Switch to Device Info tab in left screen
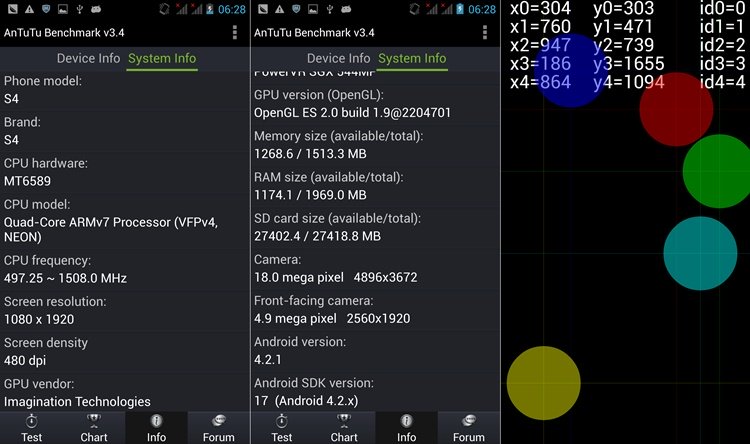 point(88,58)
